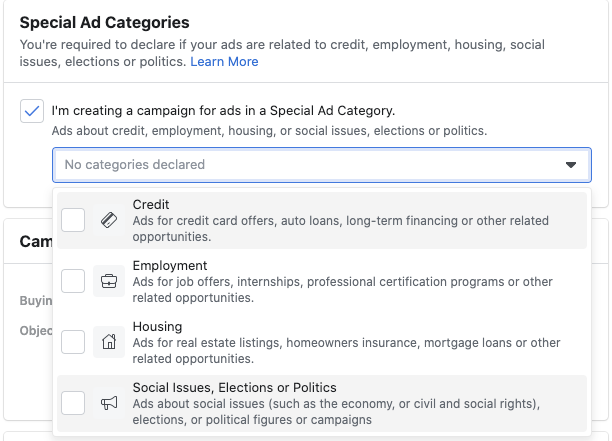The image size is (612, 441).
Task: Open the Learn More link
Action: coord(225,62)
